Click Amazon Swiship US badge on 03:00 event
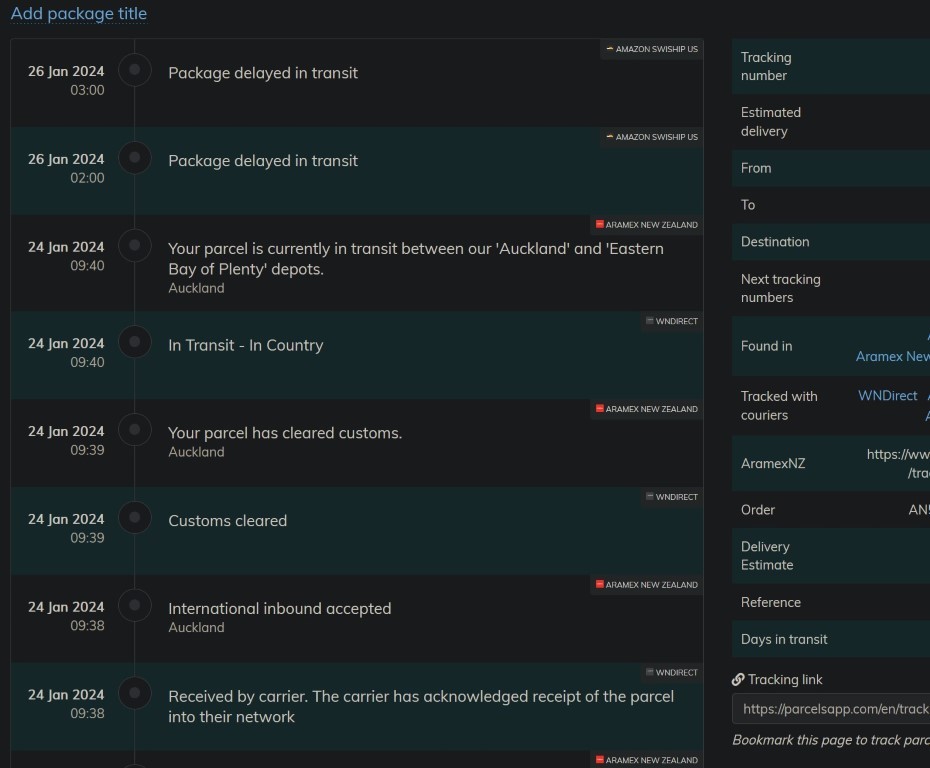Image resolution: width=930 pixels, height=768 pixels. [652, 49]
